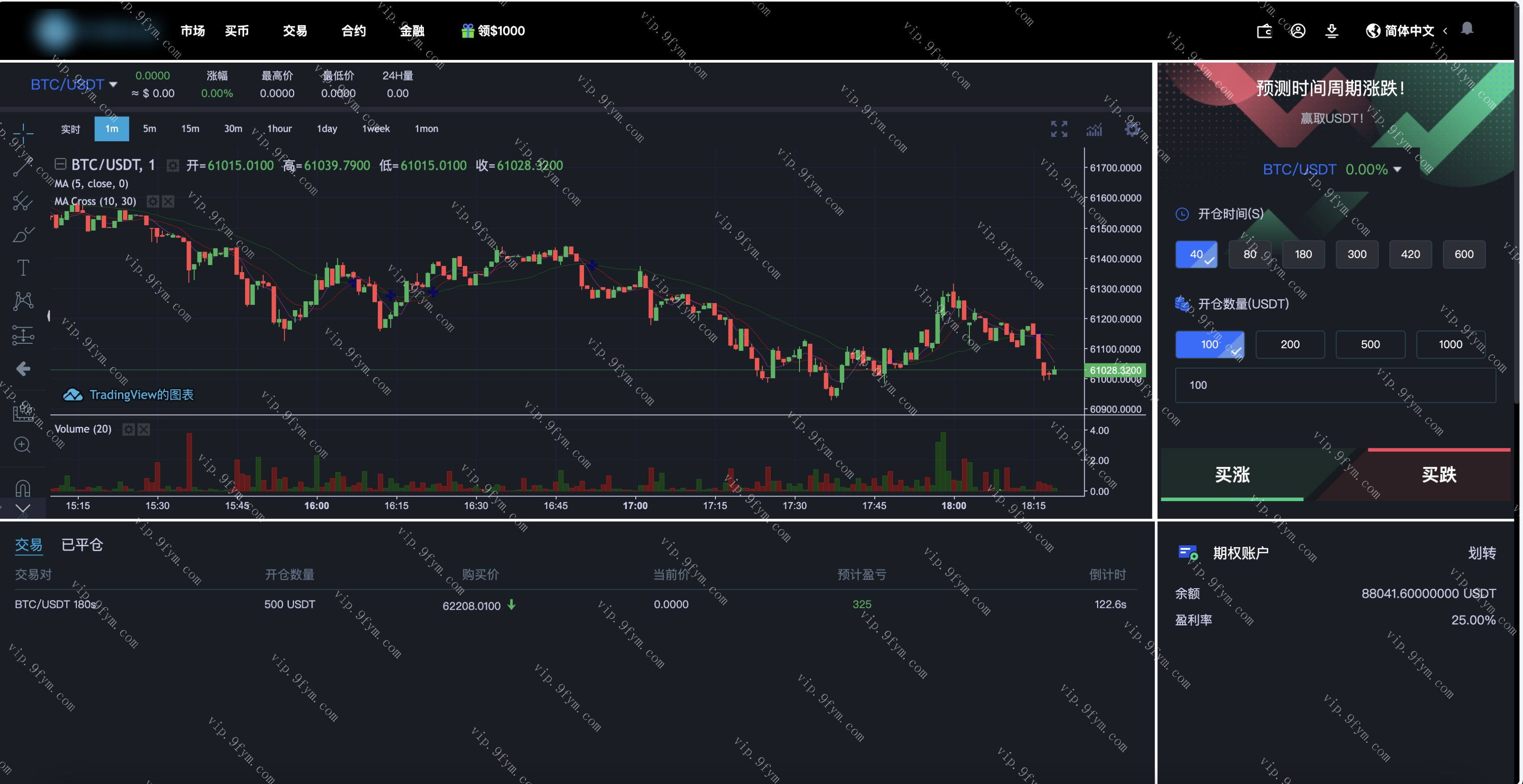Choose the 500 USDT quantity option
The height and width of the screenshot is (784, 1523).
(x=1370, y=345)
